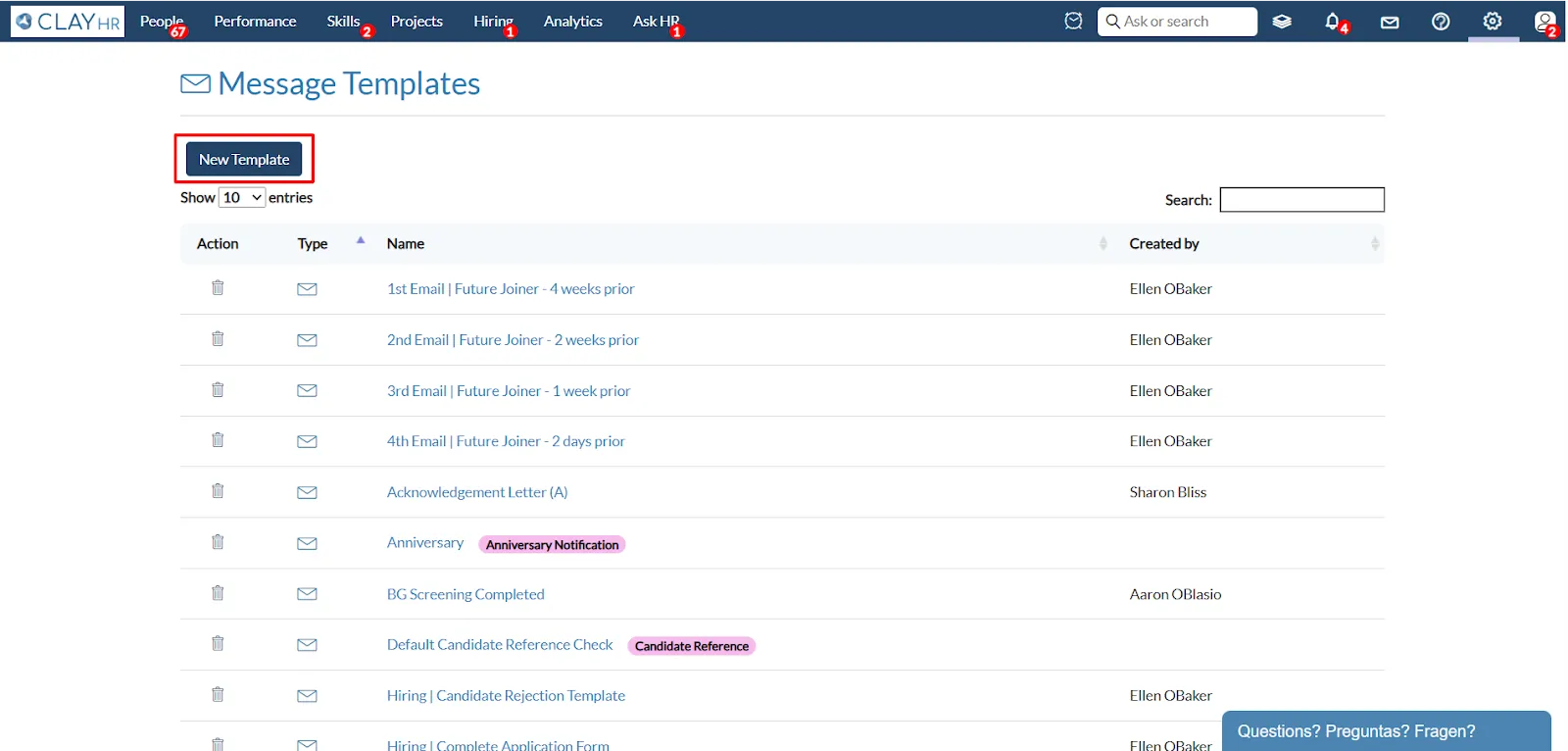1568x751 pixels.
Task: Open the Projects menu
Action: click(416, 22)
